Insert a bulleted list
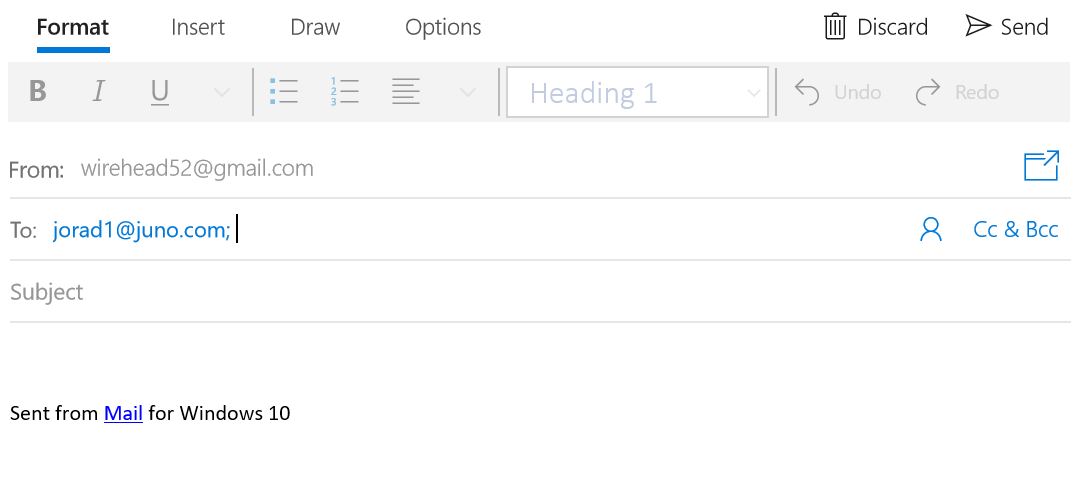The image size is (1082, 477). coord(284,92)
